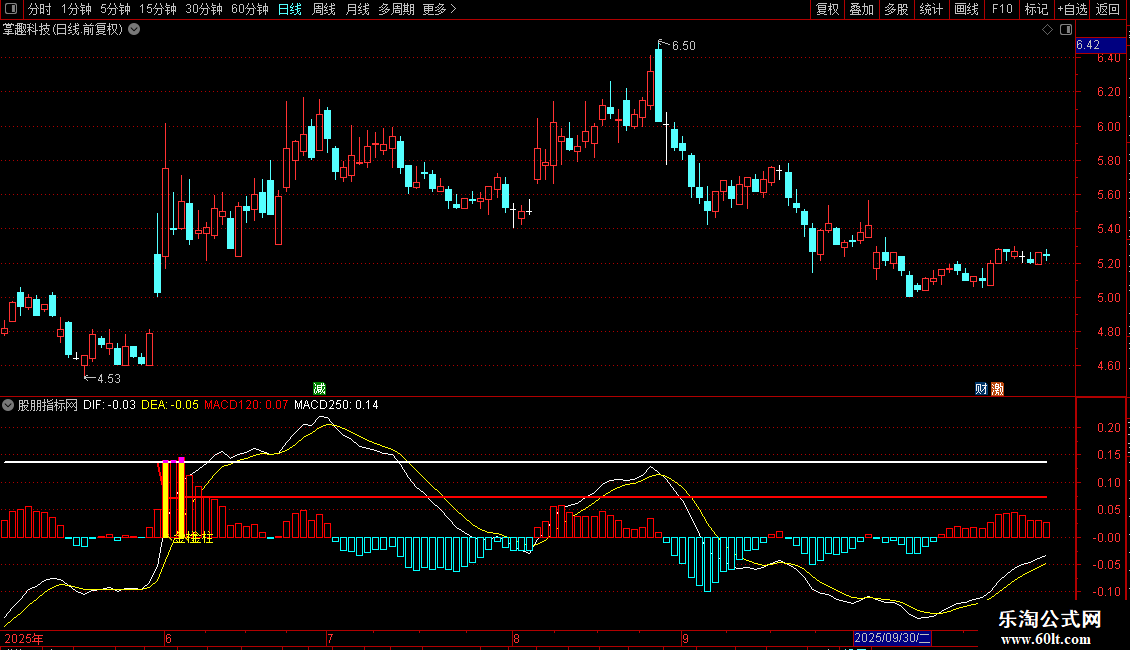This screenshot has height=650, width=1130.
Task: Click the 金柱 label on the indicator
Action: (x=193, y=538)
